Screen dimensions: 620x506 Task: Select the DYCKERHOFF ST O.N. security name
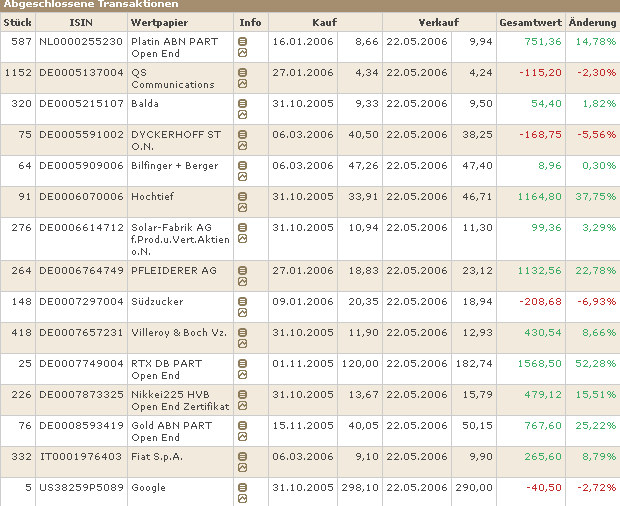[x=176, y=140]
